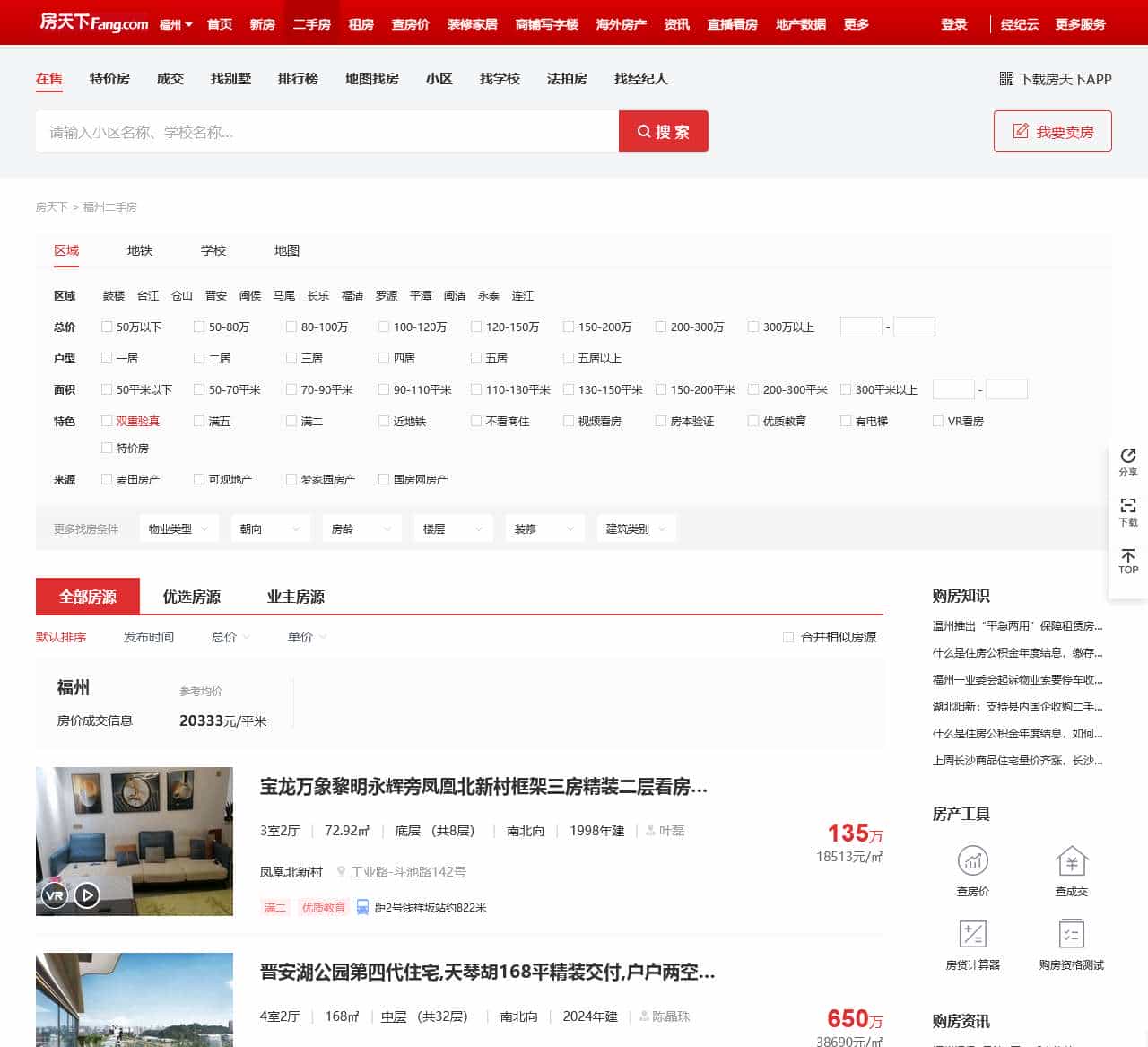Click location pin icon before 工业路-斗池路142号
The height and width of the screenshot is (1047, 1148).
tap(341, 871)
